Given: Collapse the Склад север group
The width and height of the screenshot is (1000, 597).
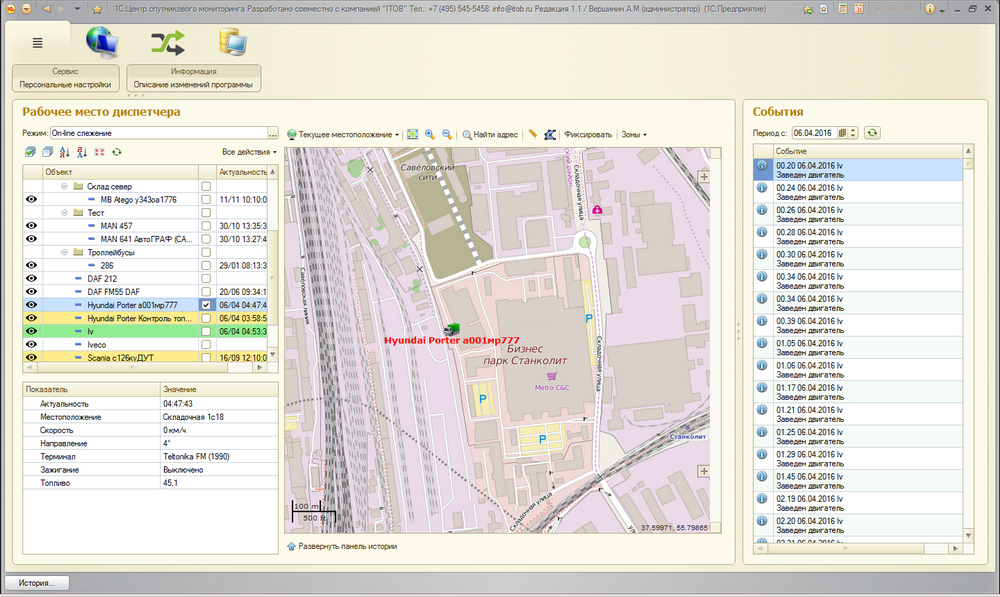Looking at the screenshot, I should pyautogui.click(x=64, y=186).
